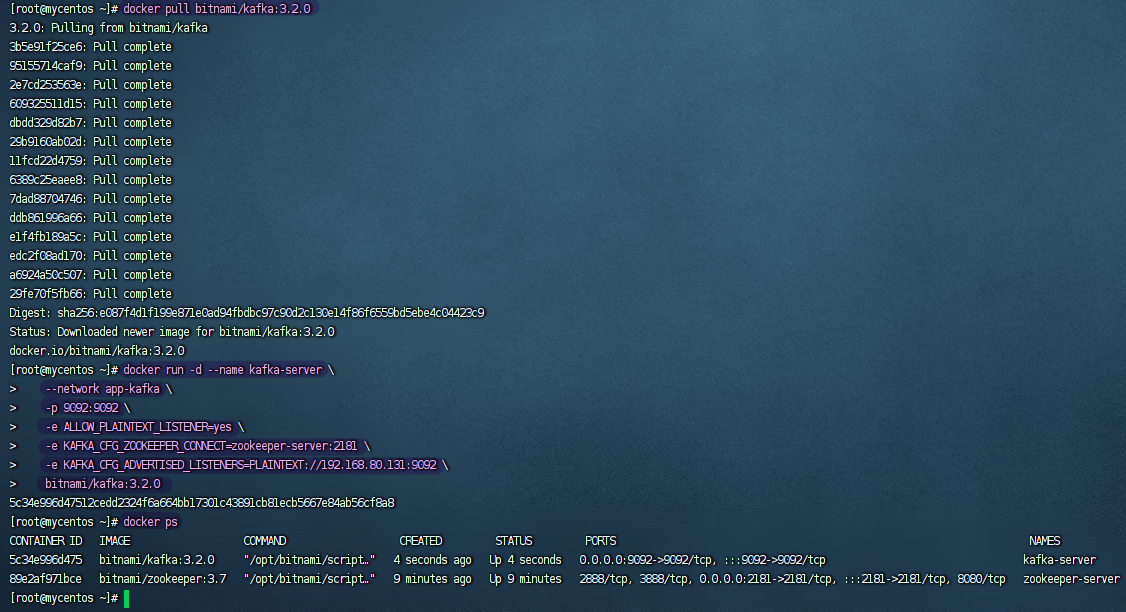Click bitnami/kafka:3.2.0 in IMAGE column
Screen dimensions: 1126x612
(157, 560)
